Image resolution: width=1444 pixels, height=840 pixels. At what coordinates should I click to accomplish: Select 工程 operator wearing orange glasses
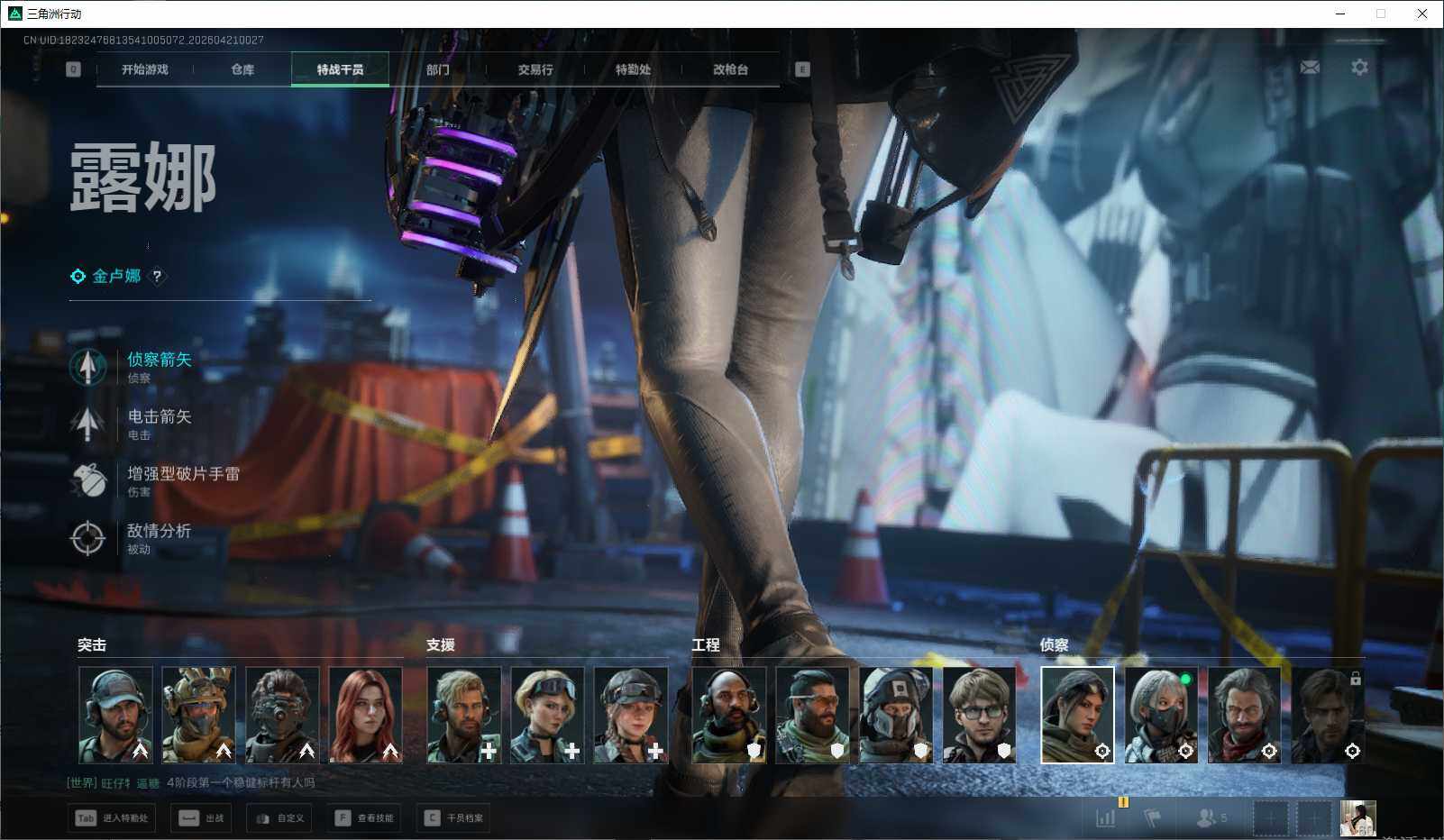[x=812, y=715]
